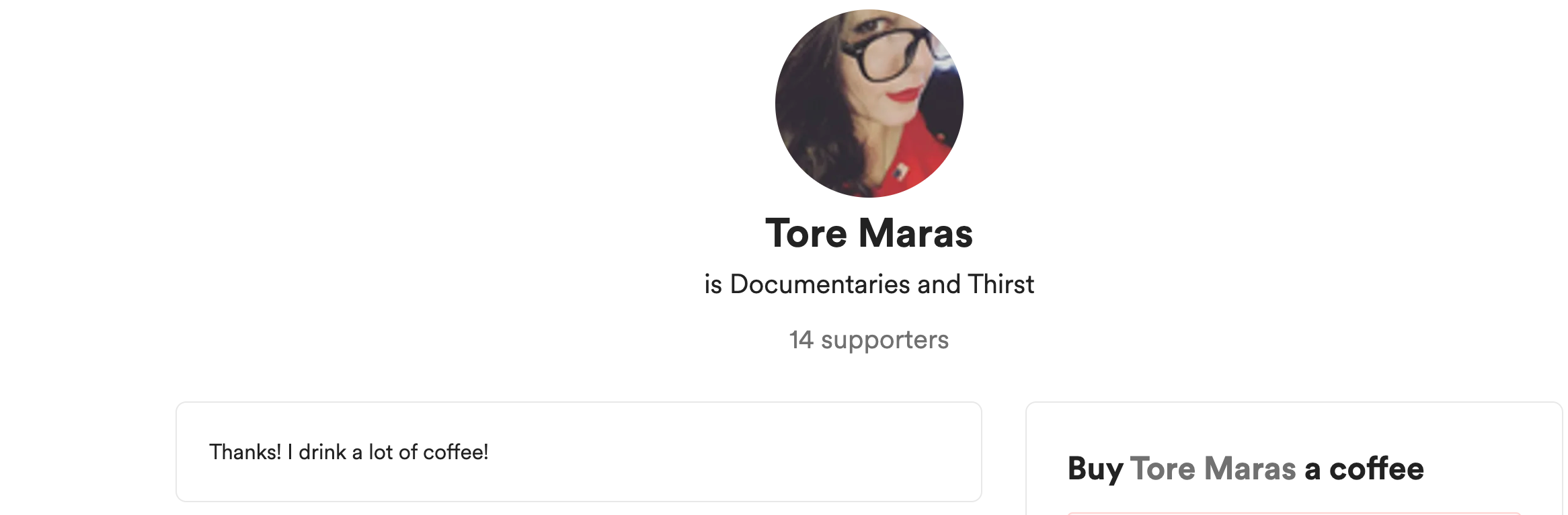Click the first name 'Tore' in the main heading
The image size is (1568, 515).
[806, 233]
